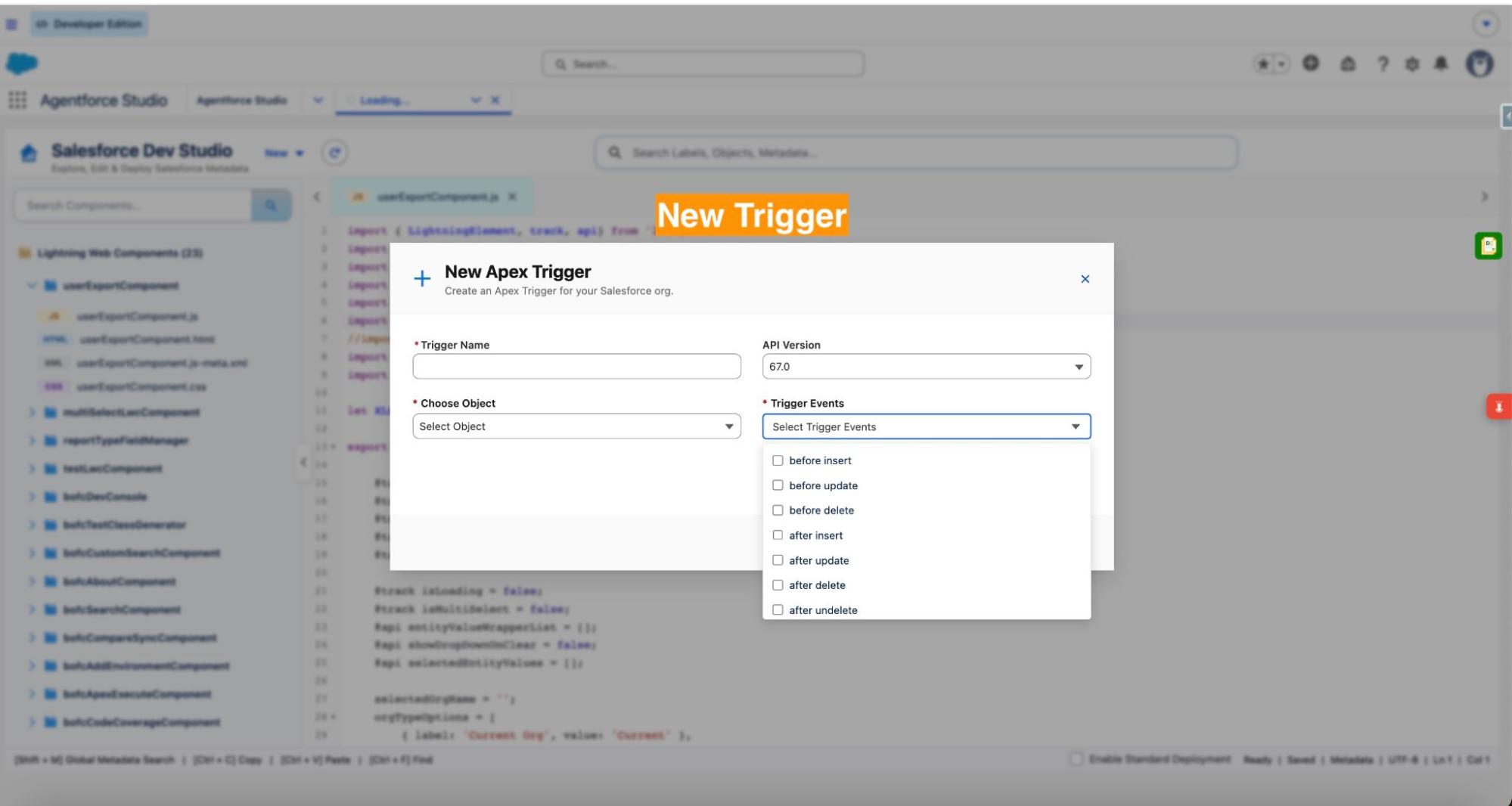Click the hamburger menu icon
The height and width of the screenshot is (806, 1512).
coord(11,24)
